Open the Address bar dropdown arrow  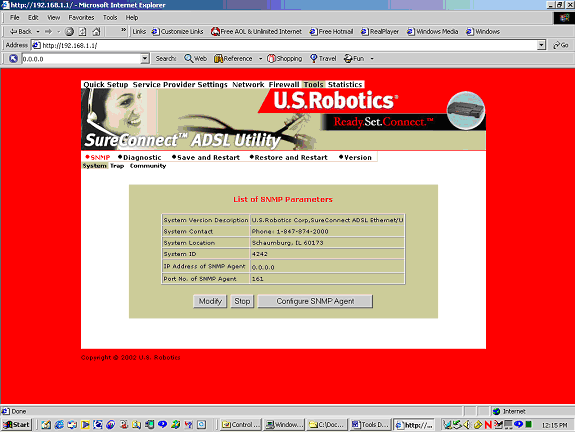tap(541, 45)
